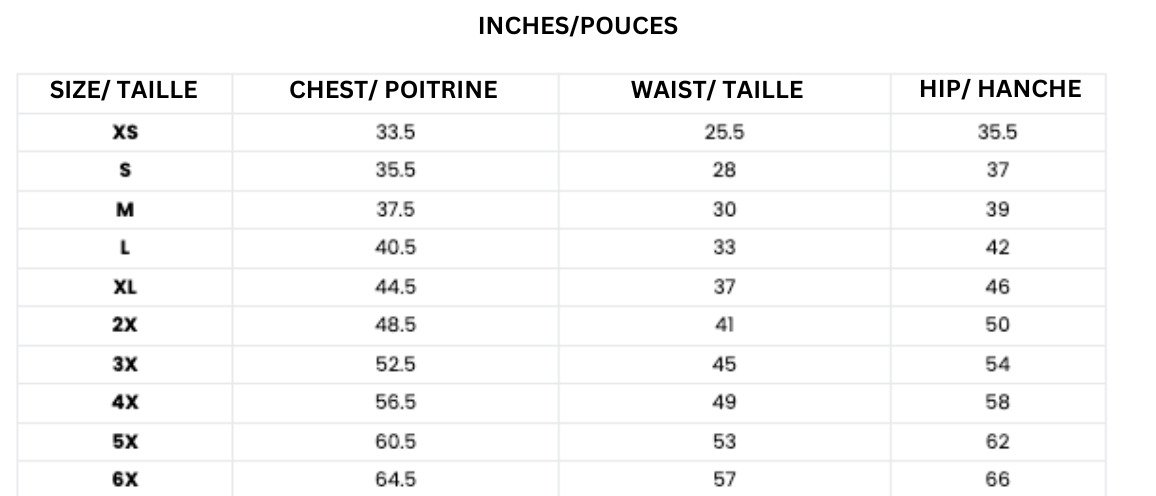Select chest value 33.5 for XS
Viewport: 1156px width, 496px height.
pos(395,133)
